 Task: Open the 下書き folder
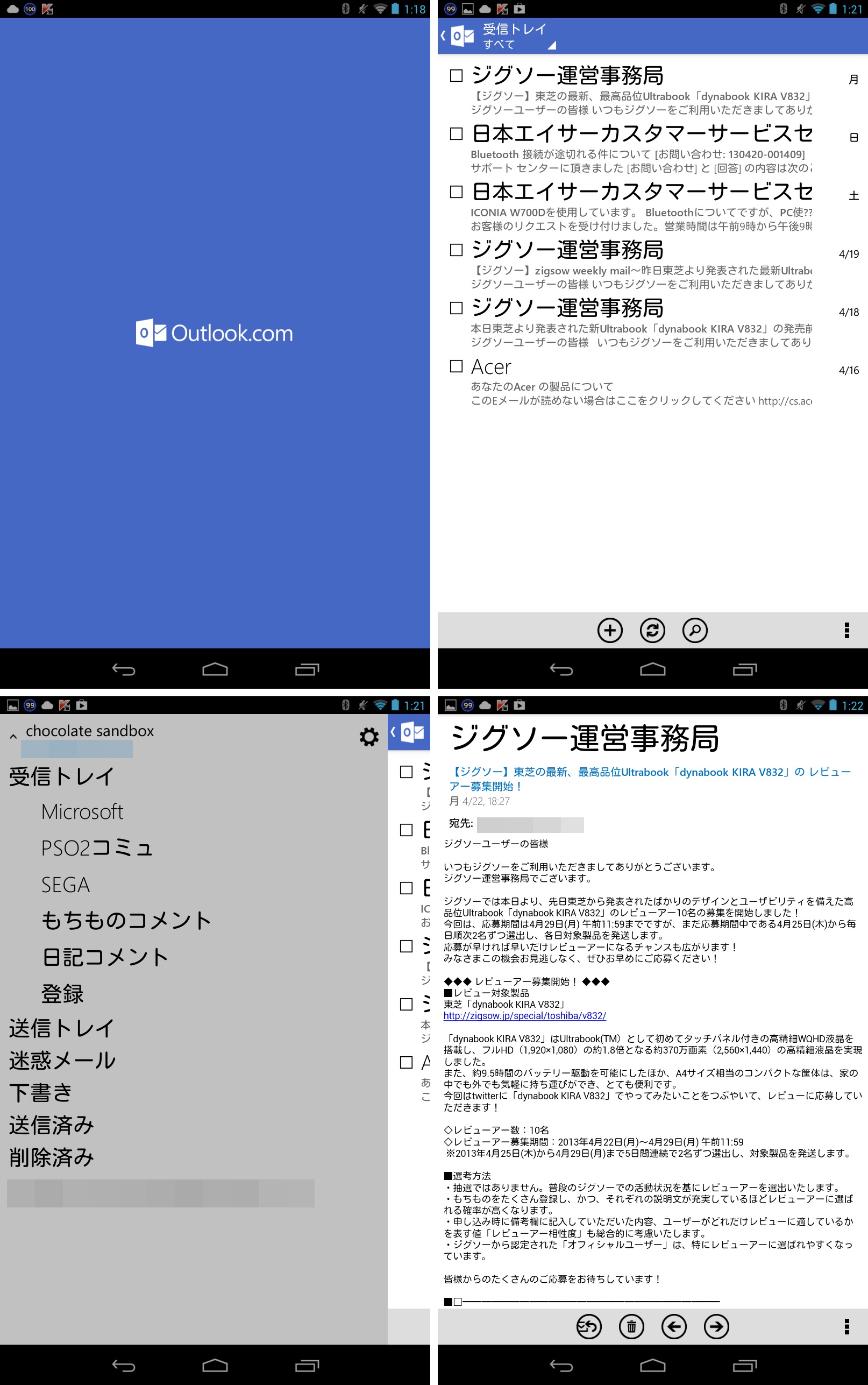point(40,1093)
